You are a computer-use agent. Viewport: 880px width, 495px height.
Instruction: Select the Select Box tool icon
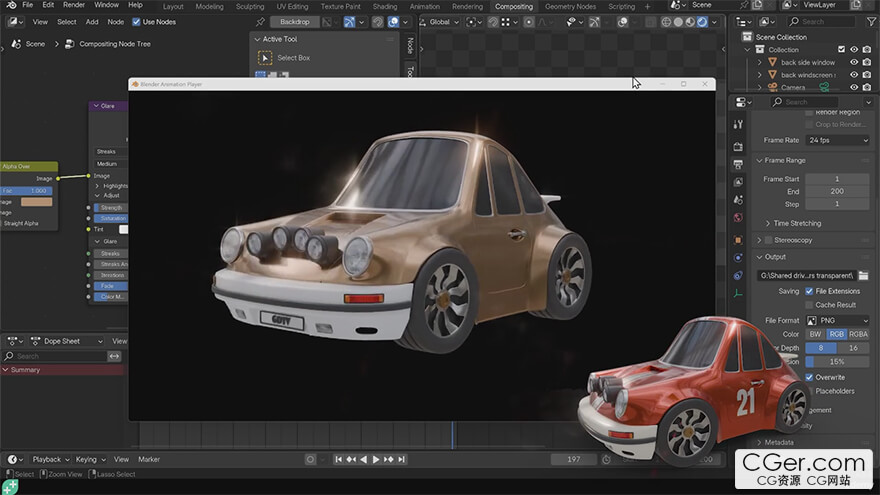(265, 58)
